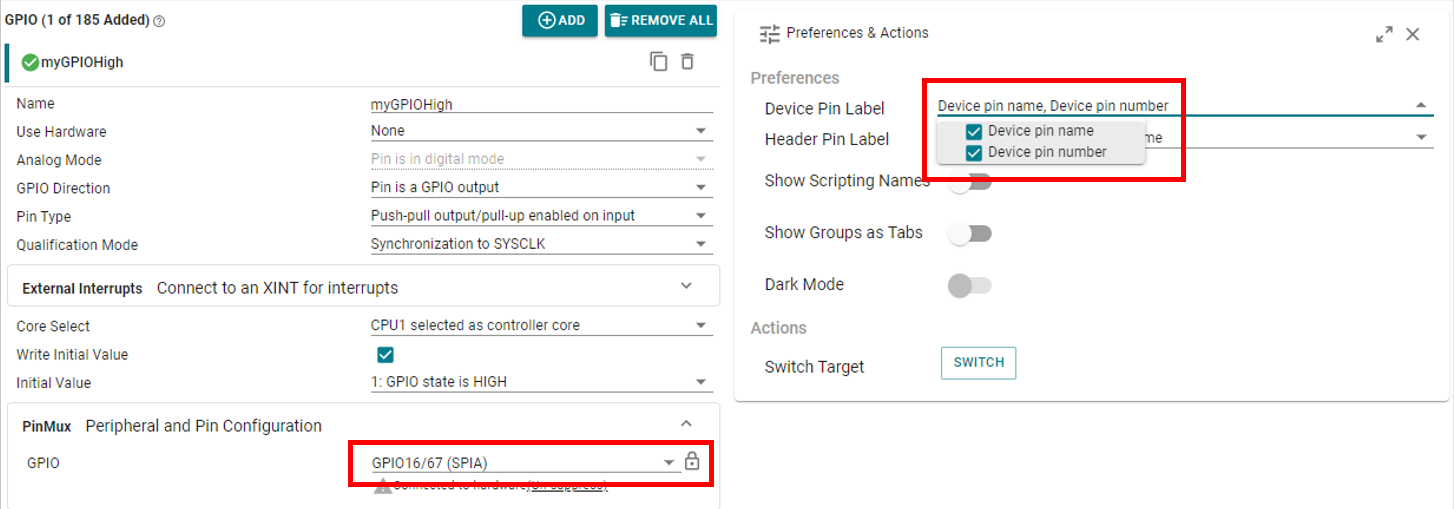Expand the External Interrupts section
The width and height of the screenshot is (1454, 509).
pyautogui.click(x=686, y=287)
